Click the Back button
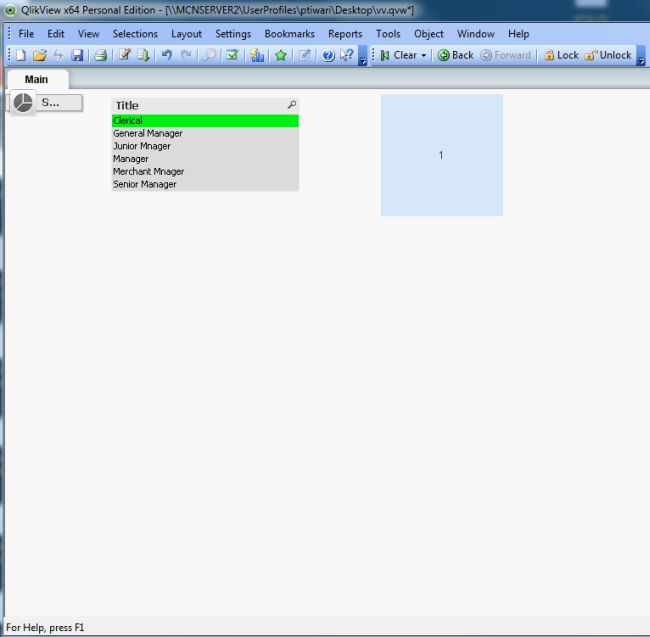Viewport: 650px width, 637px height. (x=456, y=56)
